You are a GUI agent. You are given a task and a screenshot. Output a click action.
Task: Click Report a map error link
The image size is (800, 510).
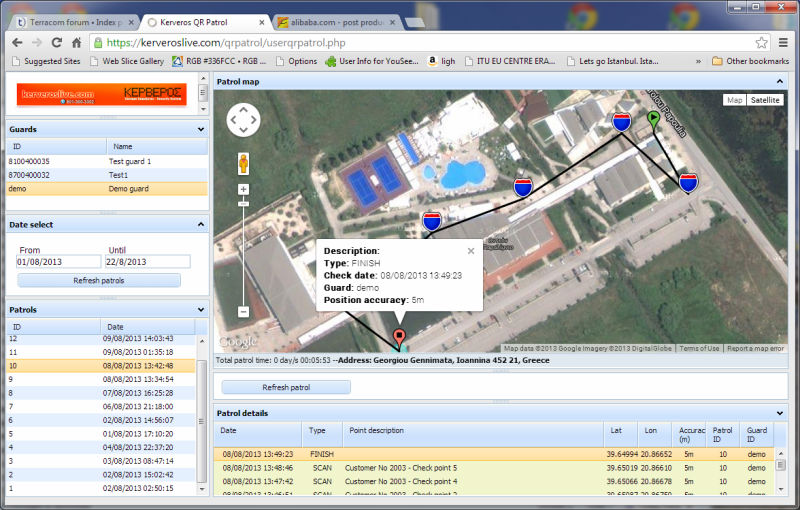(x=755, y=348)
